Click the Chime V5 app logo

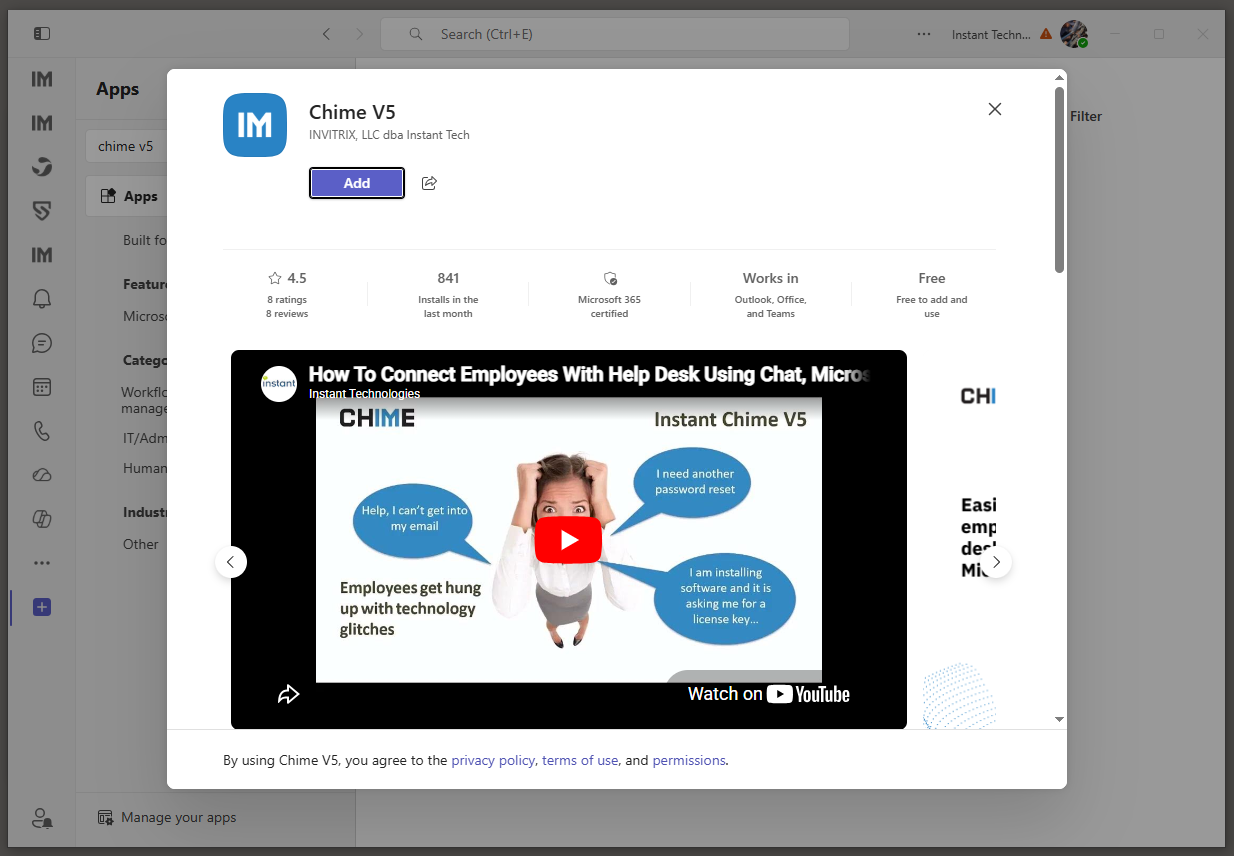[255, 125]
